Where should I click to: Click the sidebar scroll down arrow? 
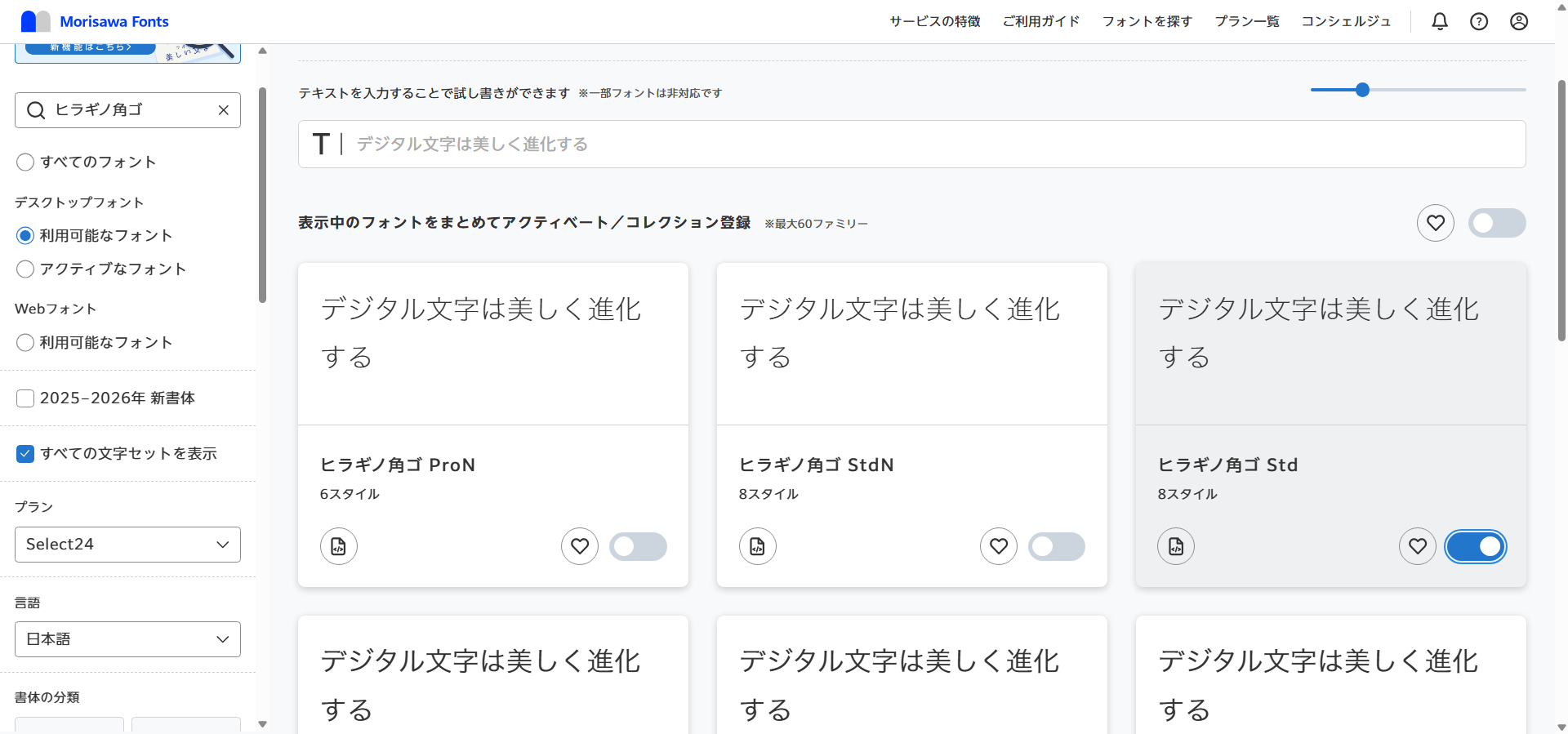(x=262, y=724)
